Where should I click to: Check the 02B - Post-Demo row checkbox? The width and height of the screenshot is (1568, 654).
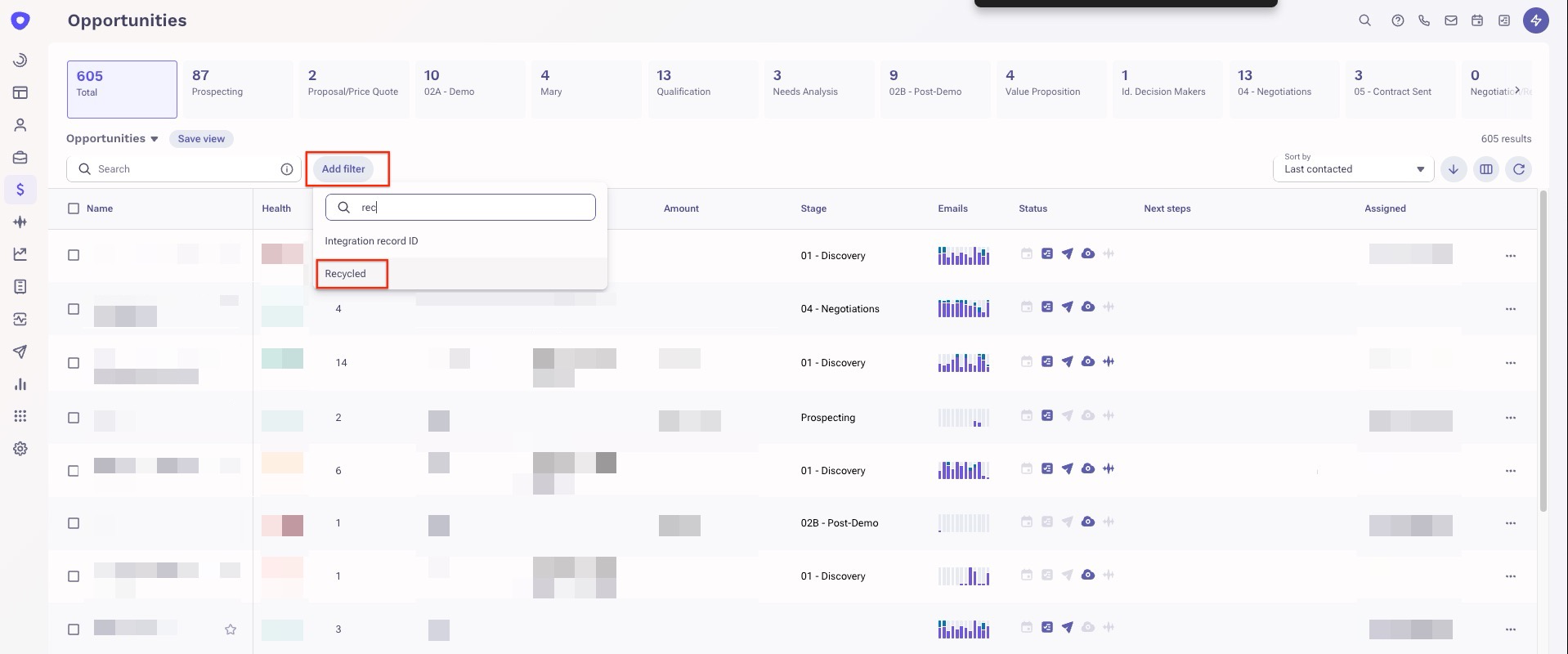point(74,523)
